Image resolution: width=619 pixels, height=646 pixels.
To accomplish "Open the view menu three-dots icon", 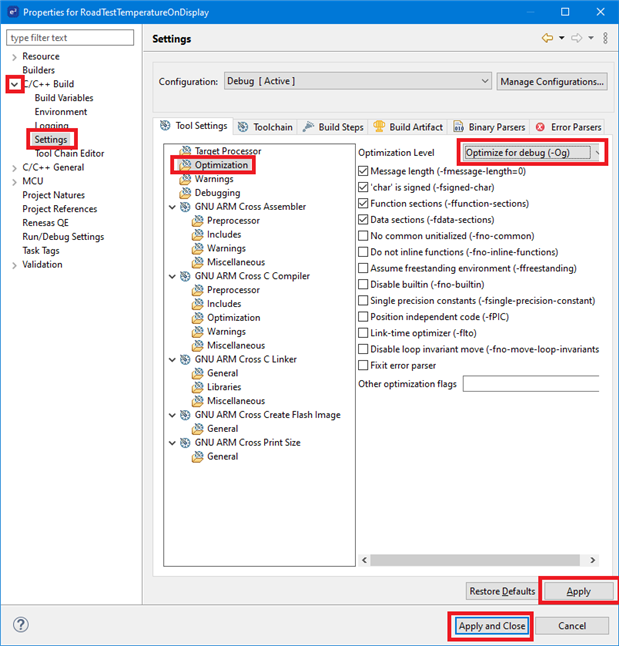I will tap(605, 38).
